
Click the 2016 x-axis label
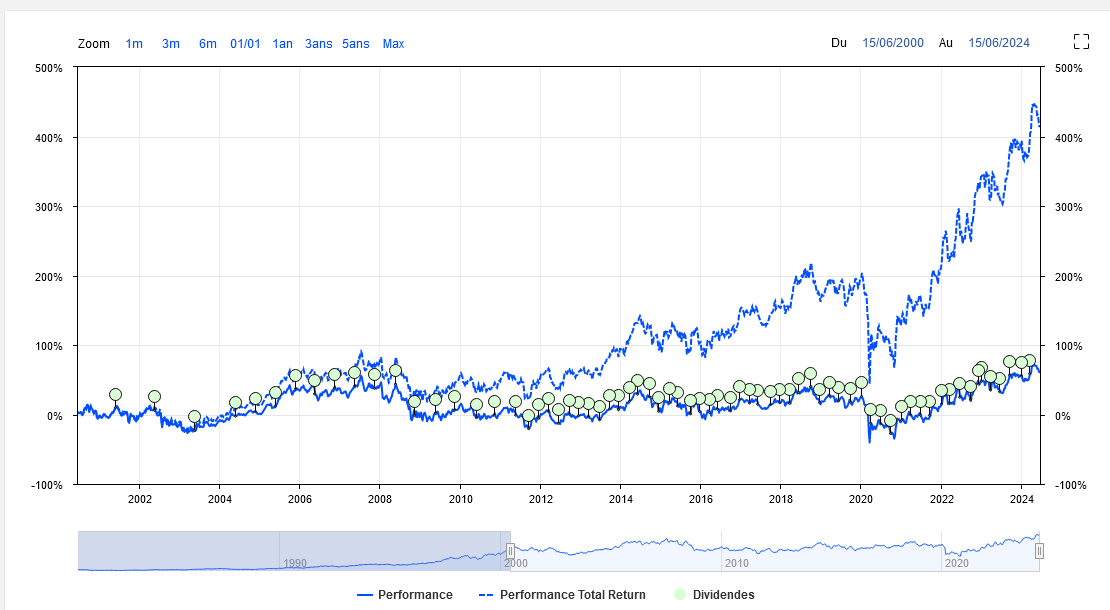point(701,499)
